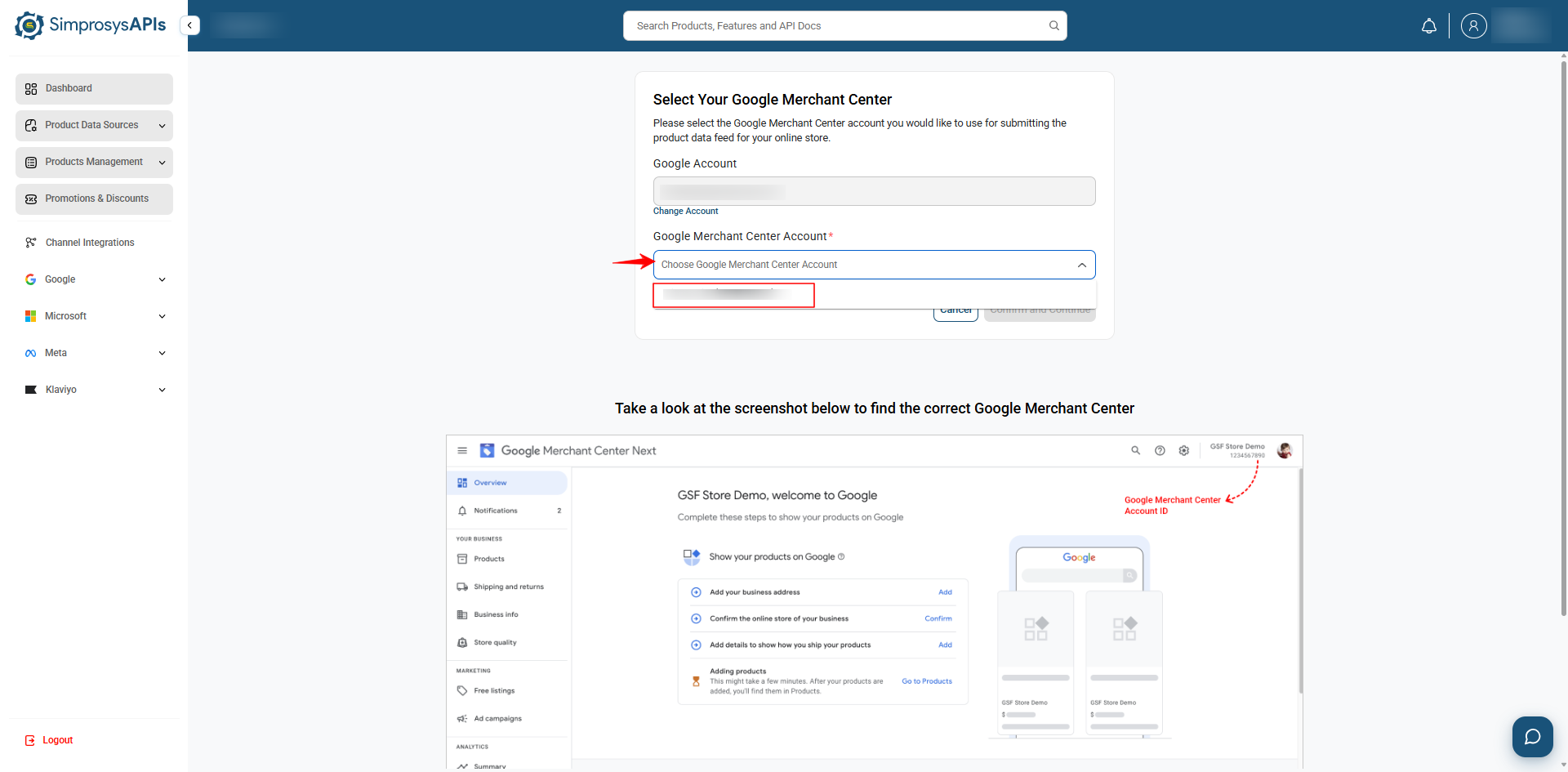Click the Dashboard grid icon
The image size is (1568, 772).
[31, 89]
